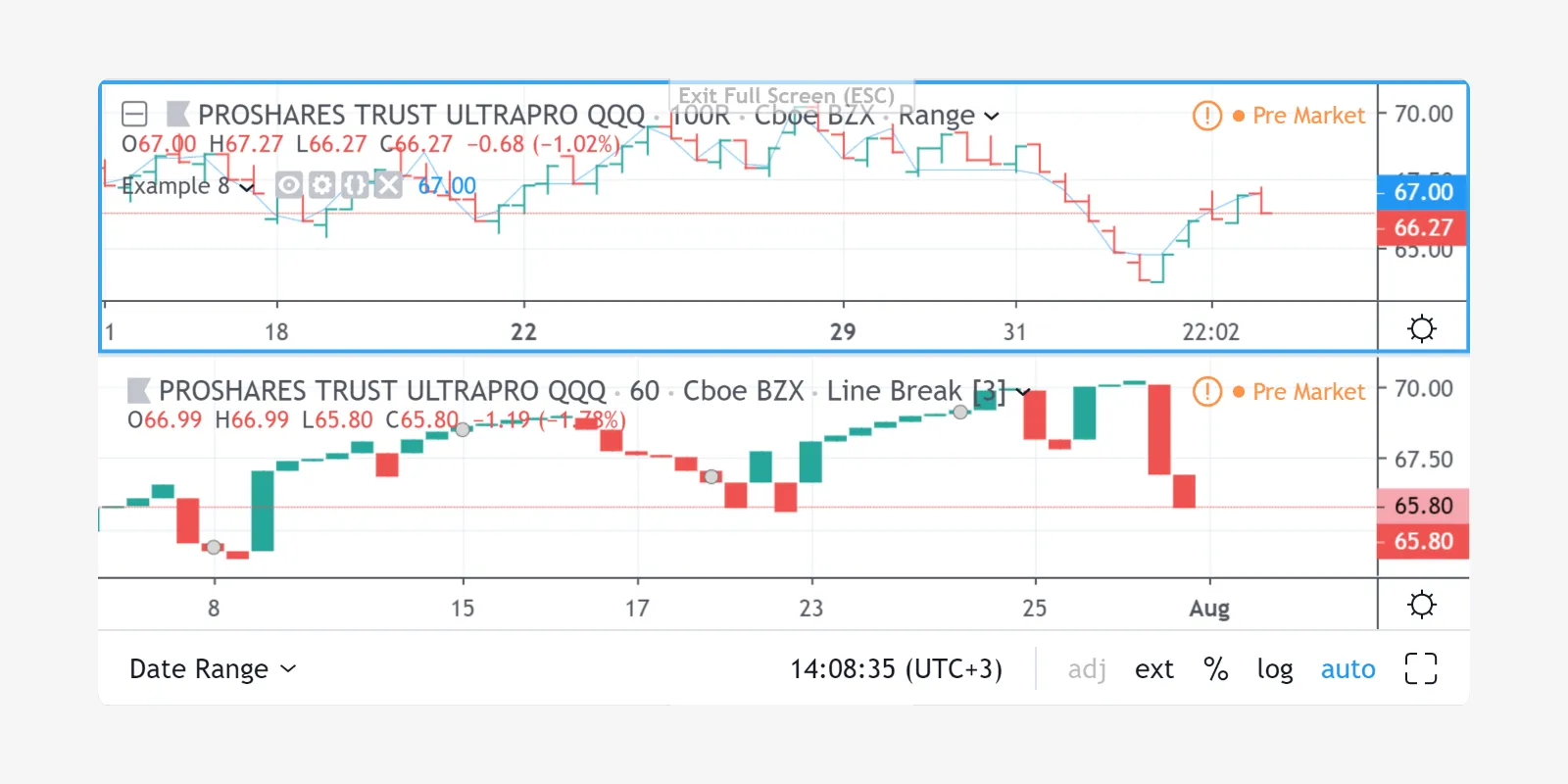The image size is (1568, 784).
Task: Open the Date Range dropdown
Action: tap(213, 668)
